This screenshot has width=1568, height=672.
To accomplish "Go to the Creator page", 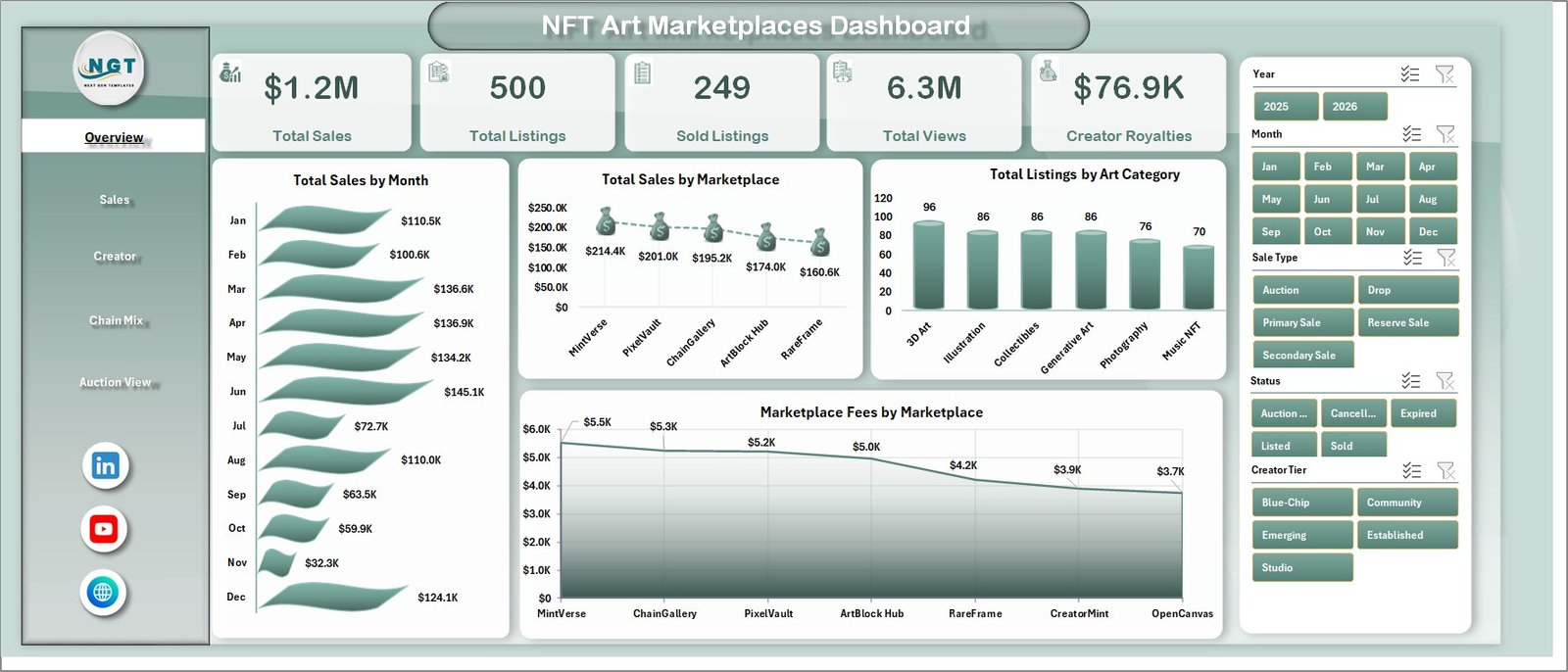I will coord(115,257).
